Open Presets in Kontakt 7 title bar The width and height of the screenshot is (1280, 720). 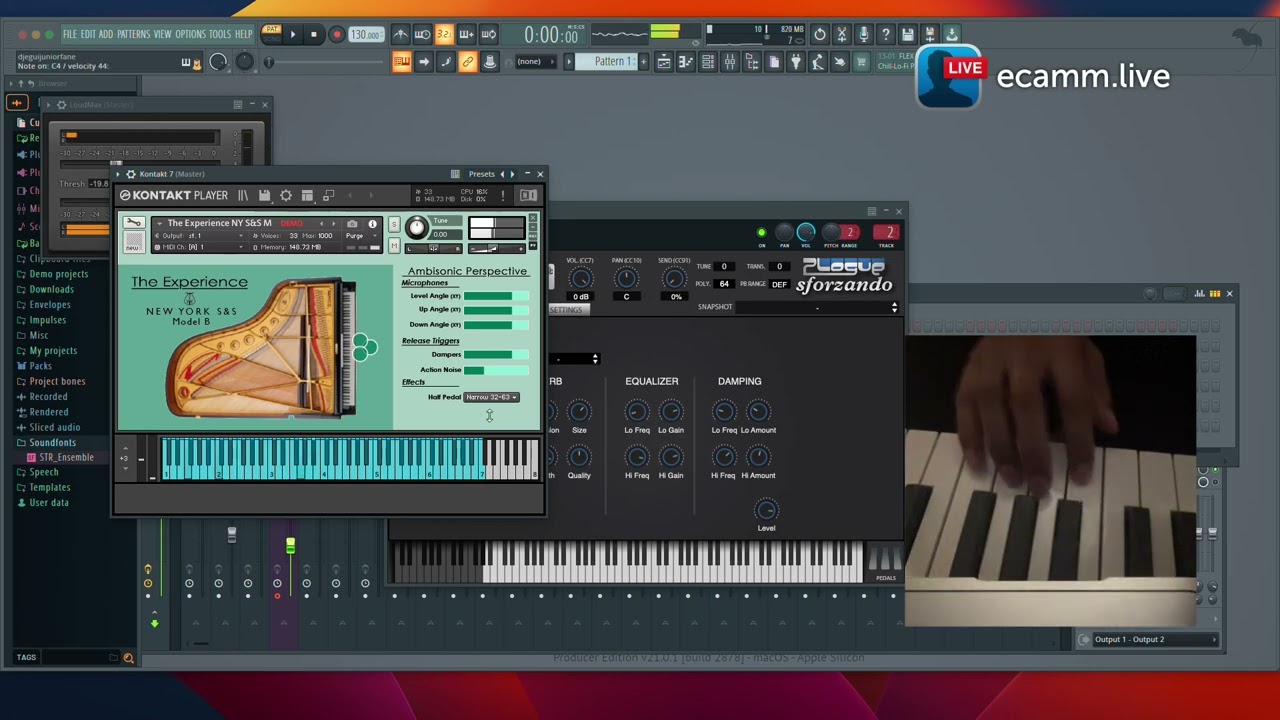point(481,174)
